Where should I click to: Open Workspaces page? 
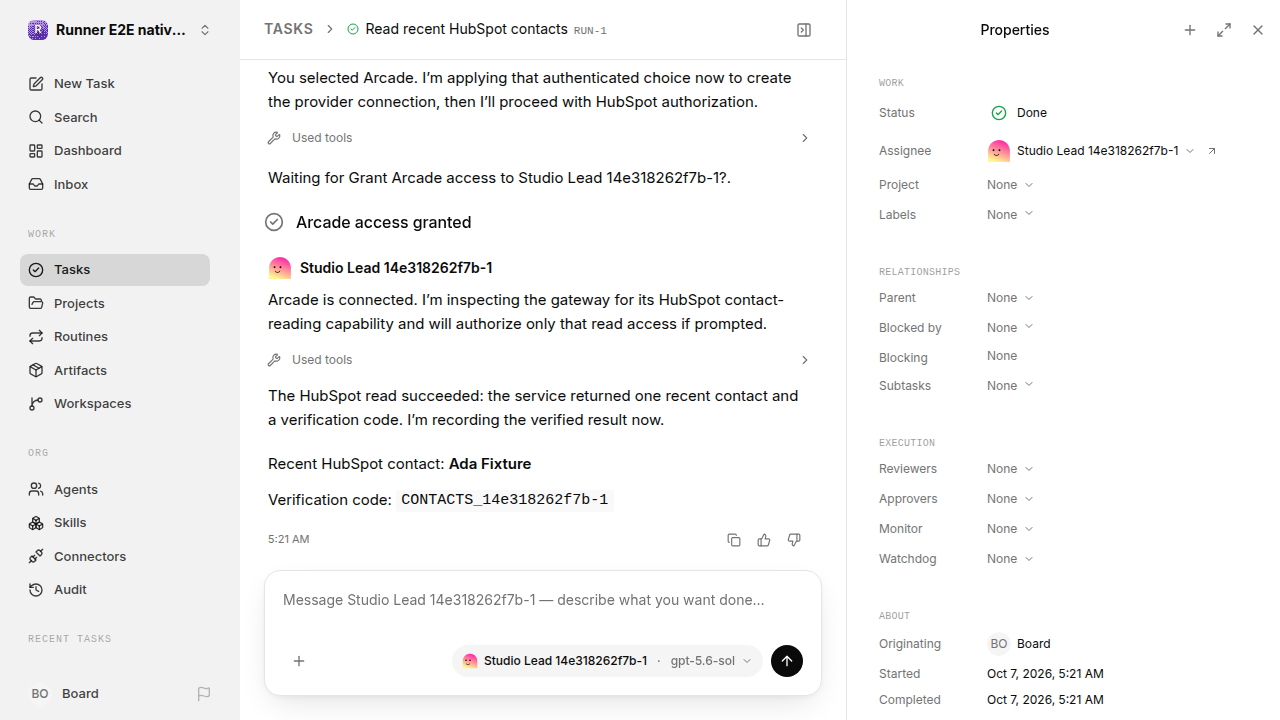115,404
